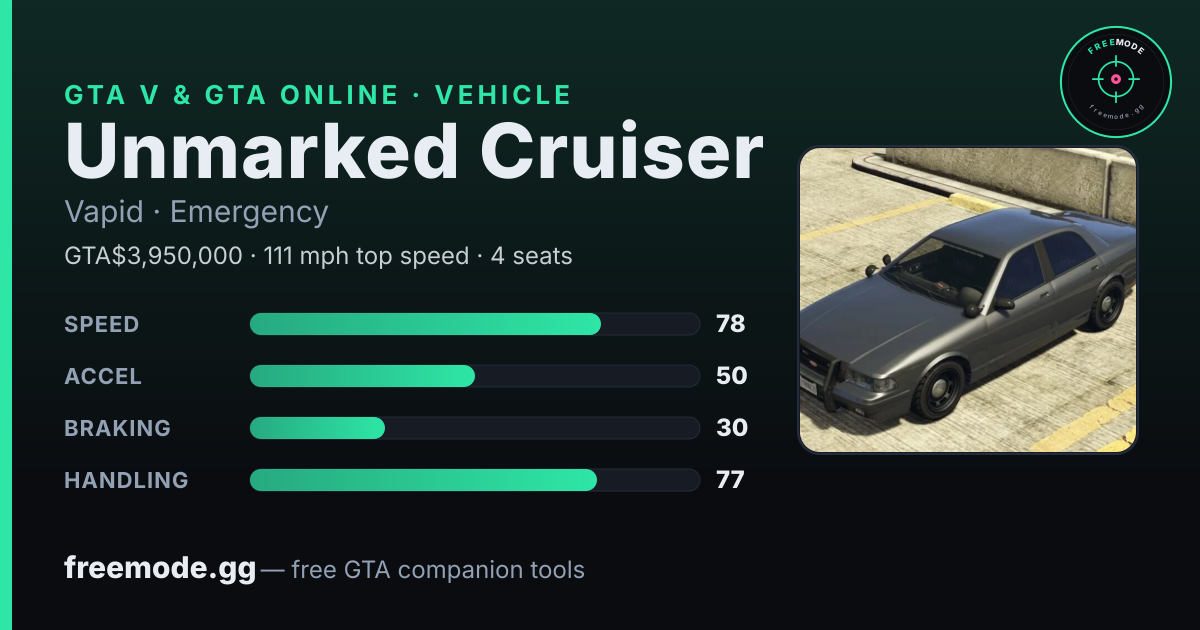Screen dimensions: 1200x630
Task: Click the Vapid · Emergency subtitle
Action: (196, 212)
